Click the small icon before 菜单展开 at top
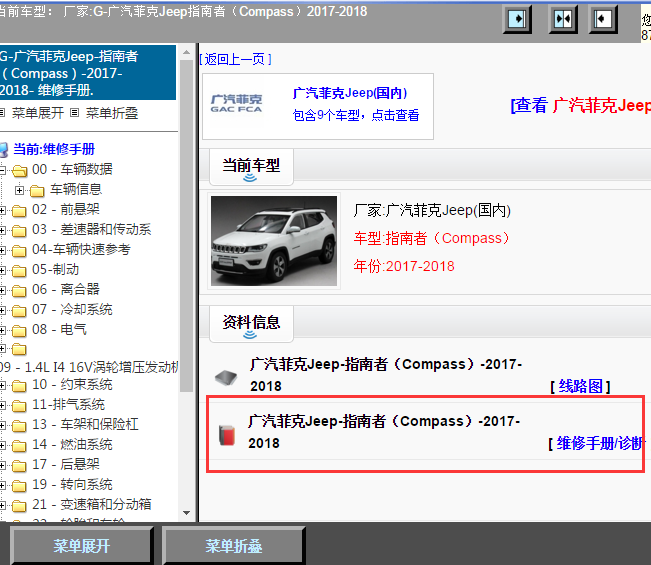 click(2, 113)
